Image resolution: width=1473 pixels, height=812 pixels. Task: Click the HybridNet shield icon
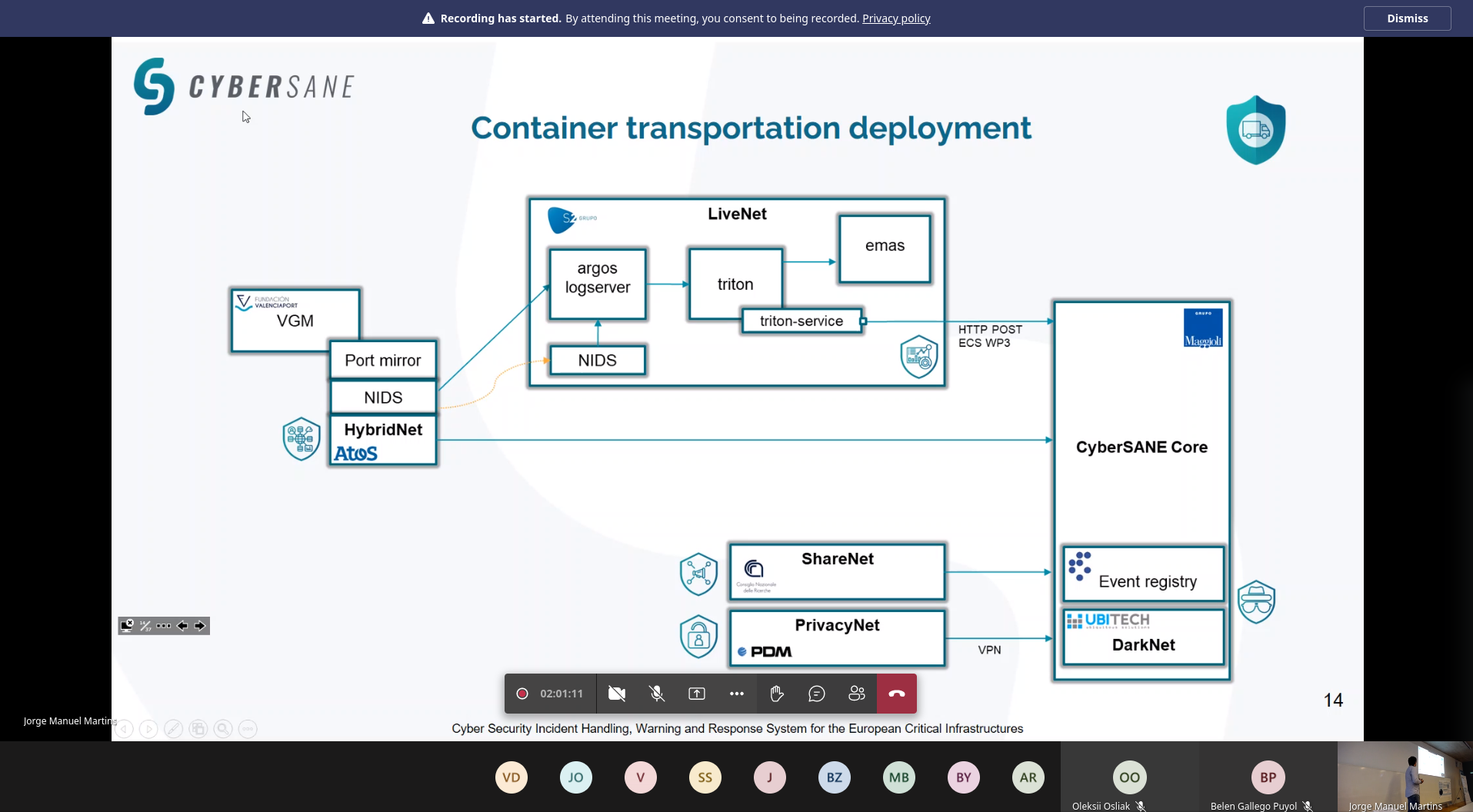(x=302, y=439)
